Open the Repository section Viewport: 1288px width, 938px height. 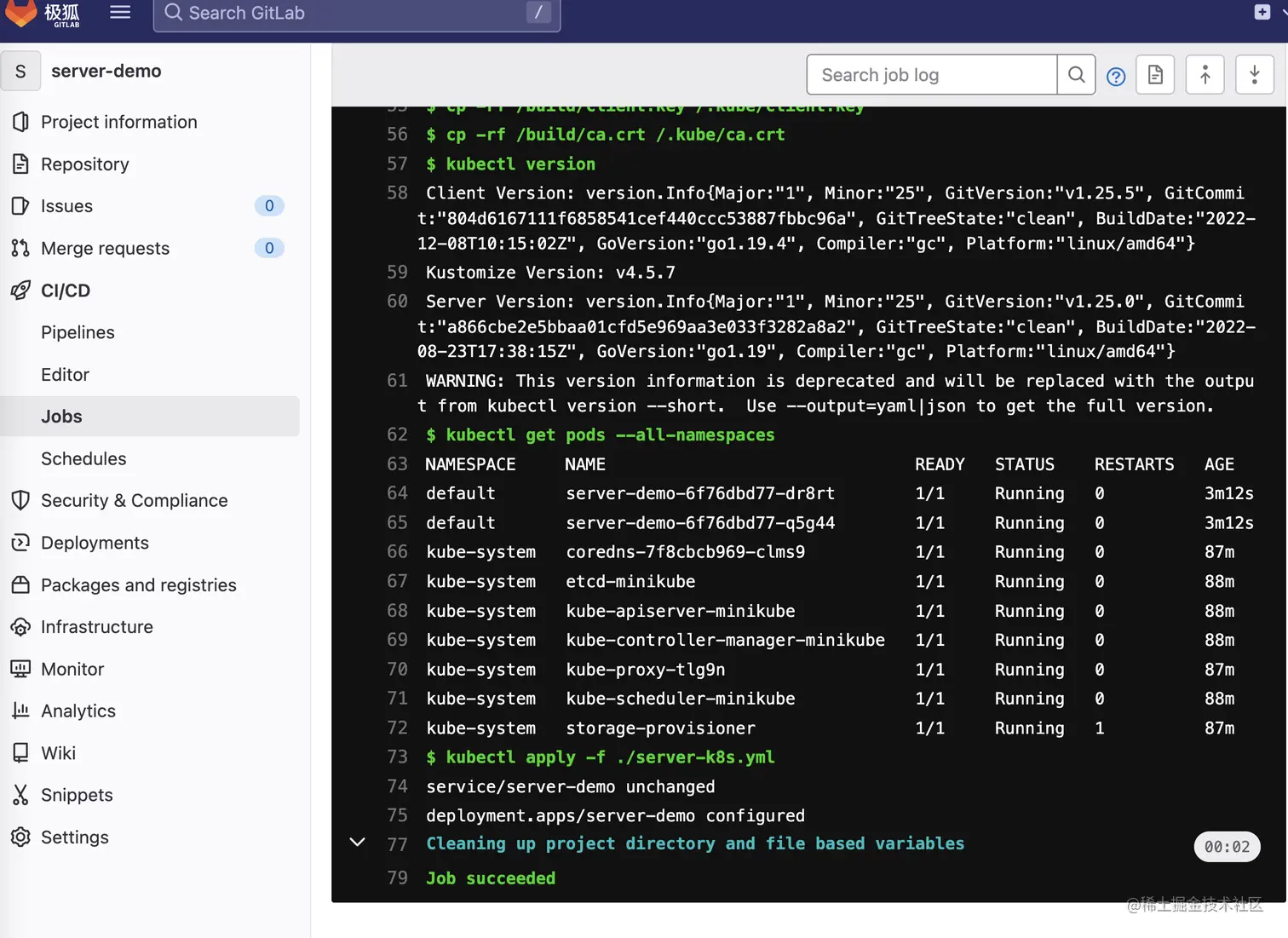[x=85, y=164]
